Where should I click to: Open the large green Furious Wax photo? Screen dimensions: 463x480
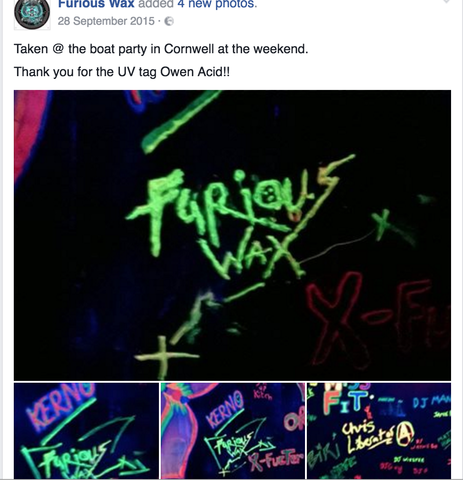pyautogui.click(x=232, y=235)
